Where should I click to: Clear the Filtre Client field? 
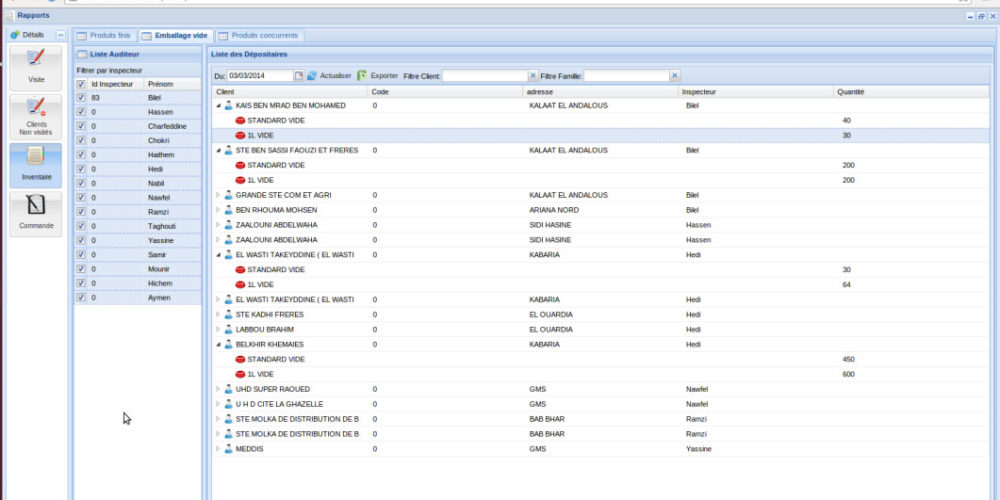pyautogui.click(x=533, y=76)
